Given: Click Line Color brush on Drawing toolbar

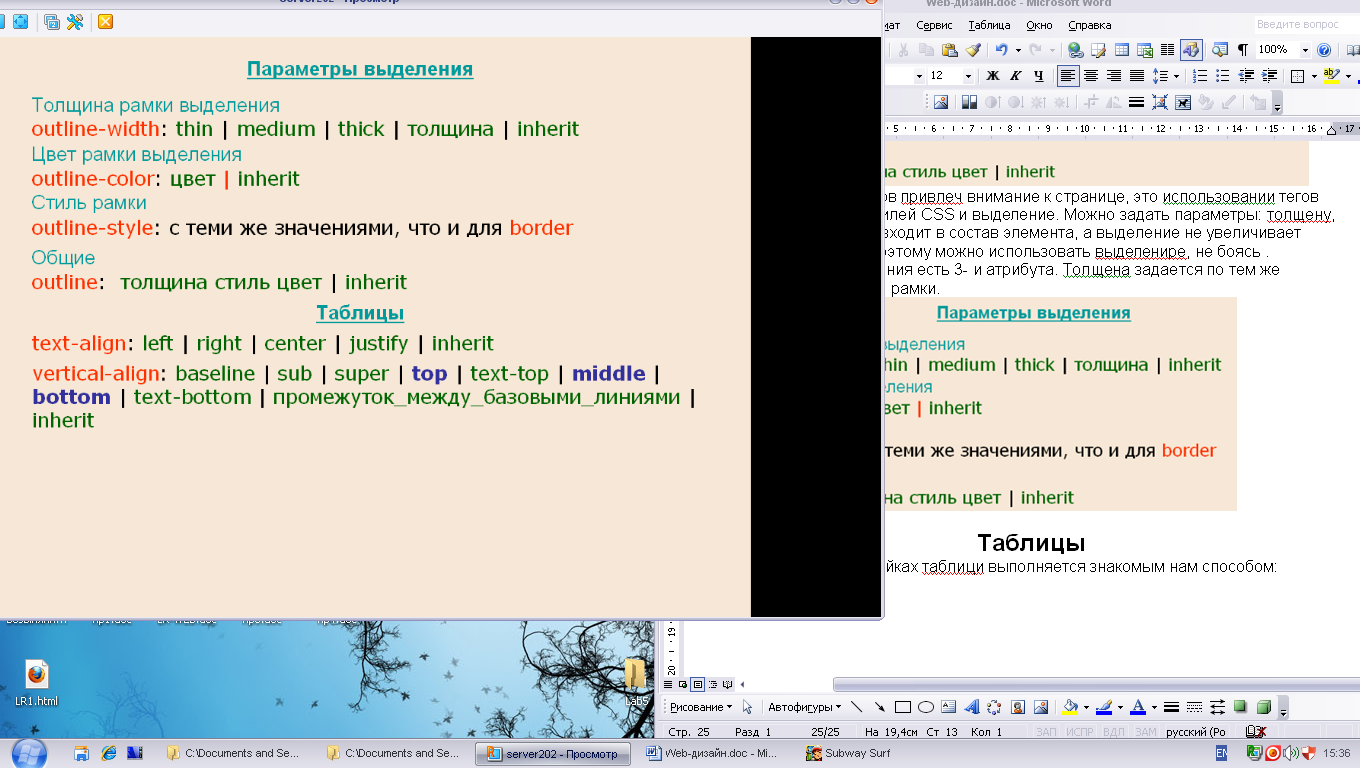Looking at the screenshot, I should tap(1103, 707).
